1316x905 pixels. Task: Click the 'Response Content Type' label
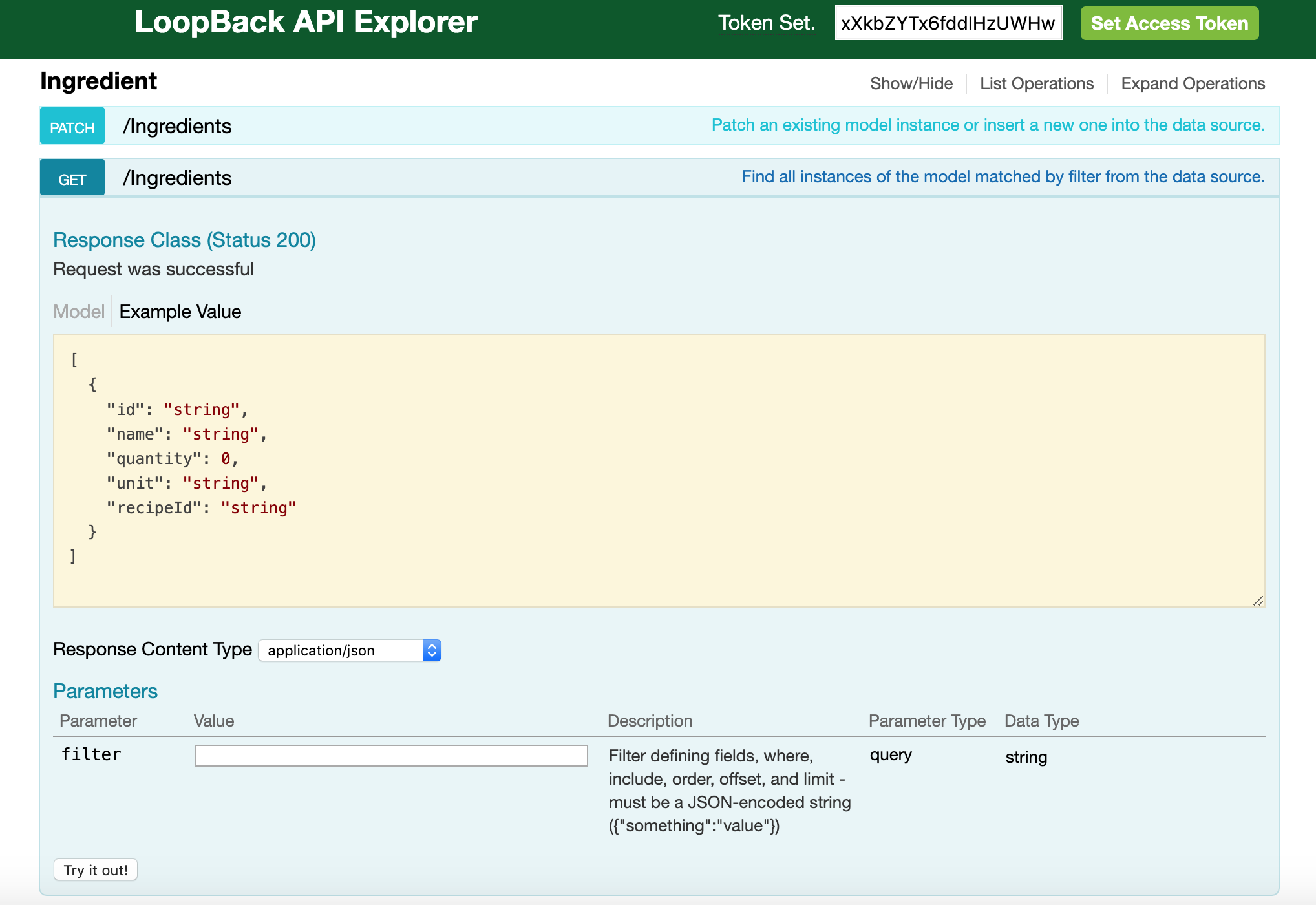point(153,649)
